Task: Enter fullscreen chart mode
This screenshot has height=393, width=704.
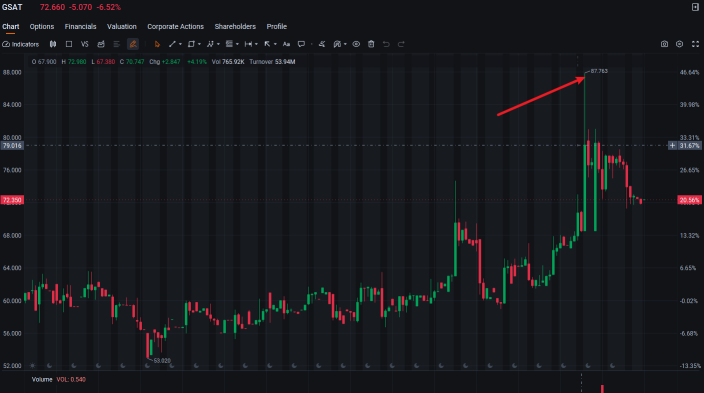Action: (695, 44)
